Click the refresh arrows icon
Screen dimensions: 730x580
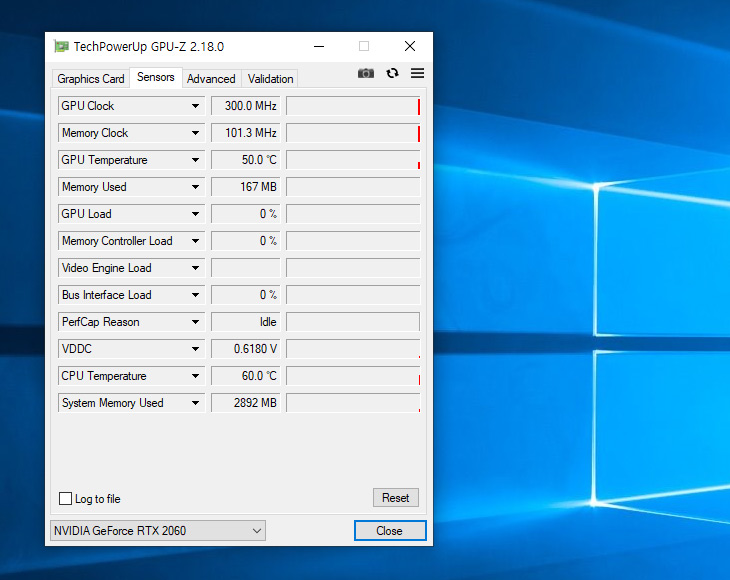[x=392, y=73]
